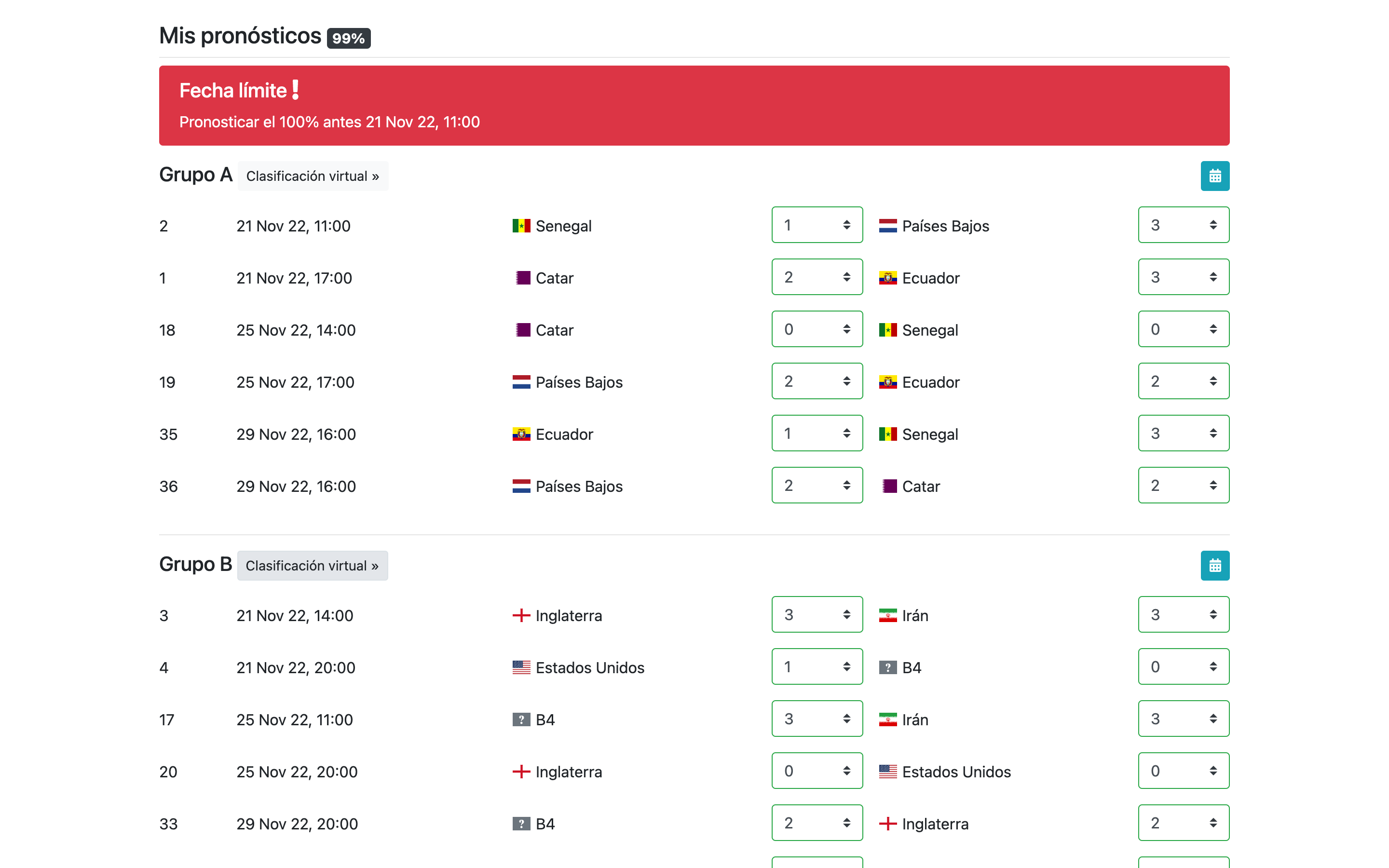Click the Senegal flag in match 2
Screen dimensions: 1389x868
pos(521,226)
